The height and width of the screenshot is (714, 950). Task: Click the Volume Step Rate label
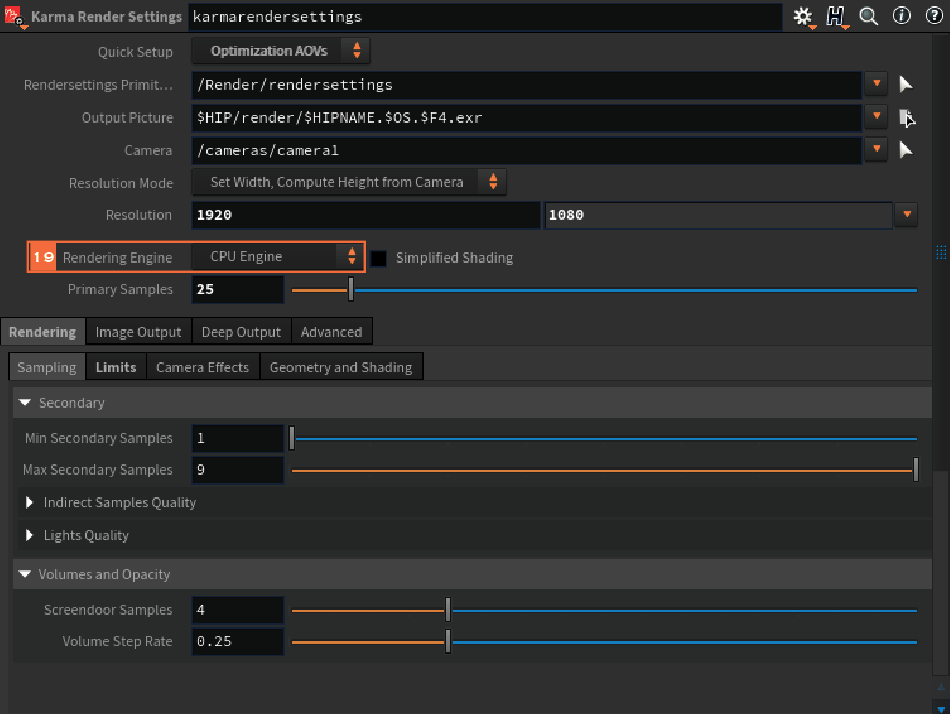(x=117, y=641)
